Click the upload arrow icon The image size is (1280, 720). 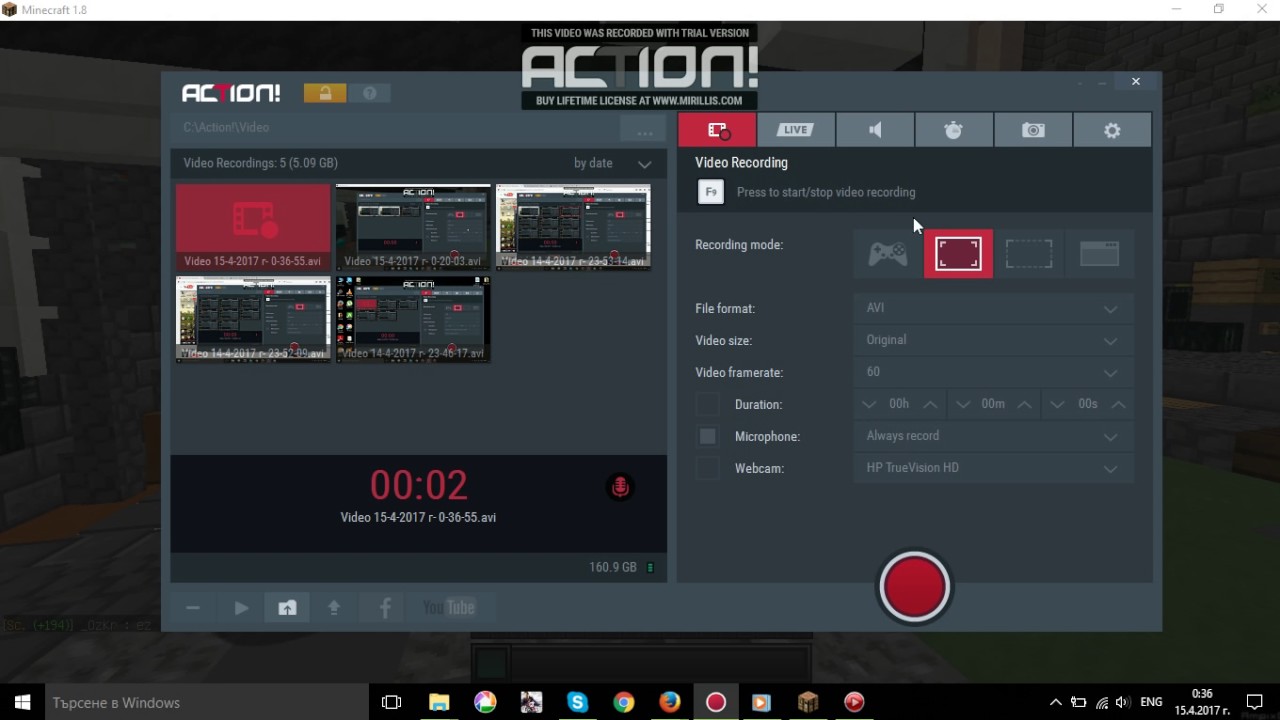point(334,608)
